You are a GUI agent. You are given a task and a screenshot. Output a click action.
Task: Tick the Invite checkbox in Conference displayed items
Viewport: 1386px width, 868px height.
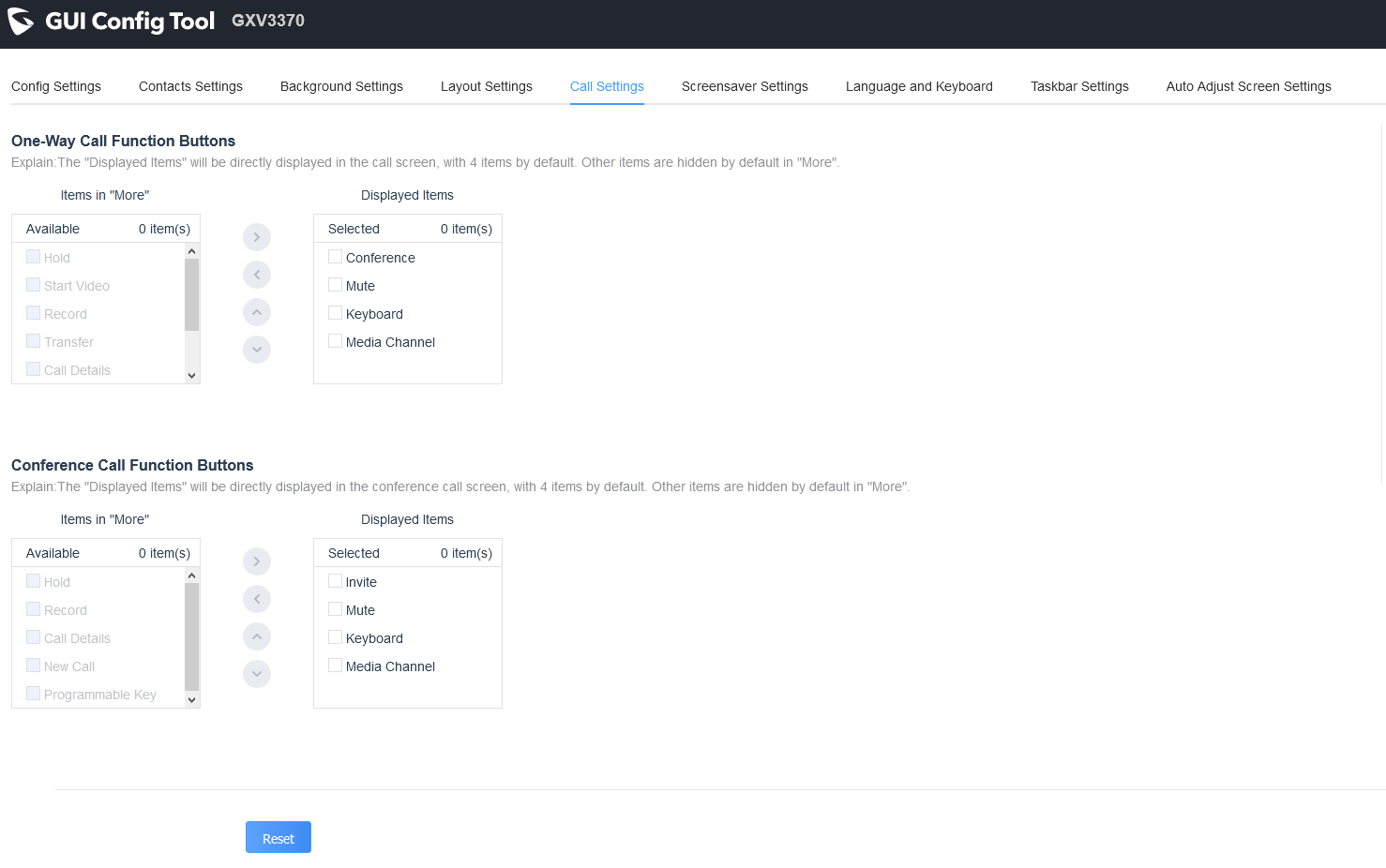pos(335,581)
